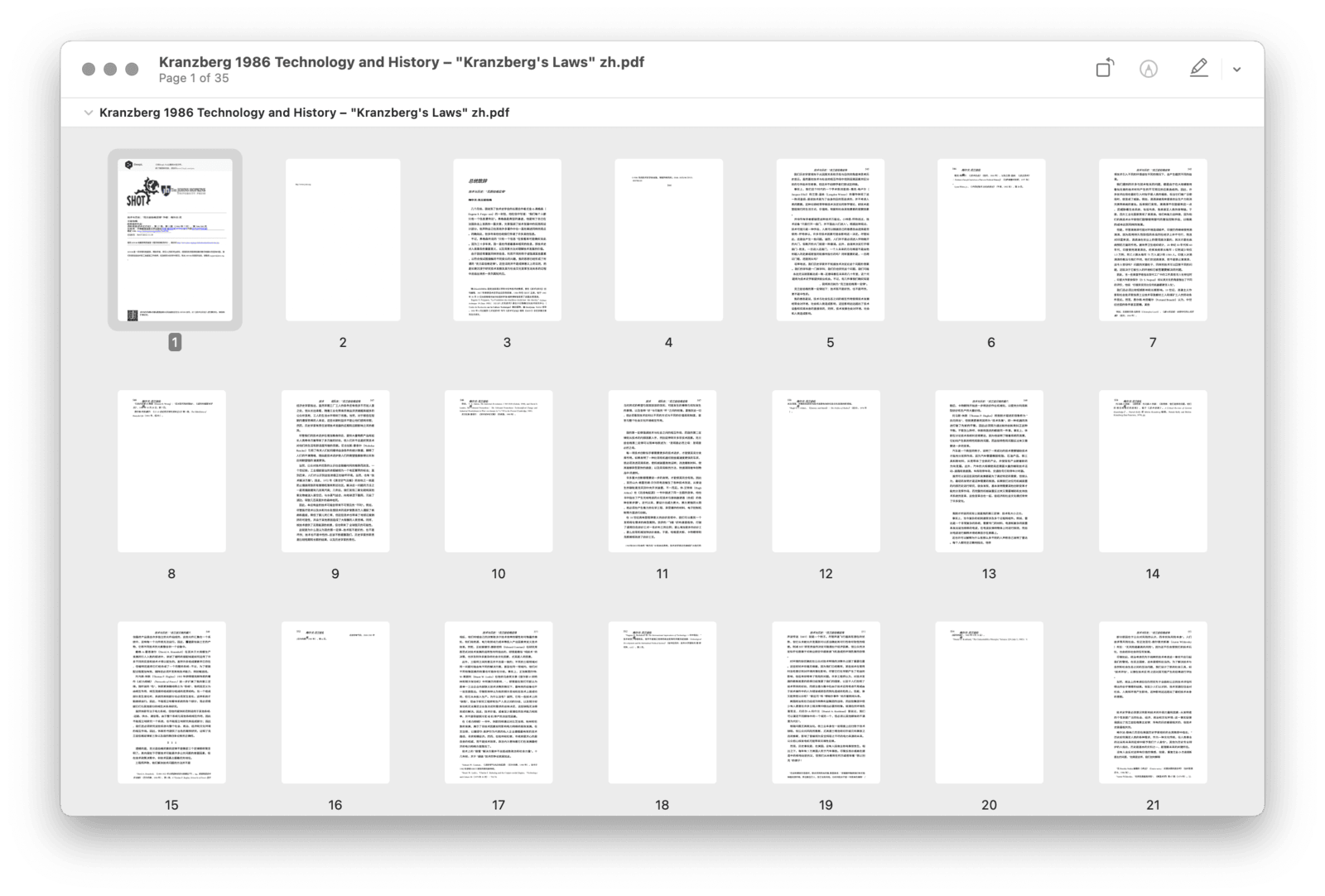Screen dimensions: 1325x896
Task: Select page 1 thumbnail with SHOT logo
Action: (175, 239)
